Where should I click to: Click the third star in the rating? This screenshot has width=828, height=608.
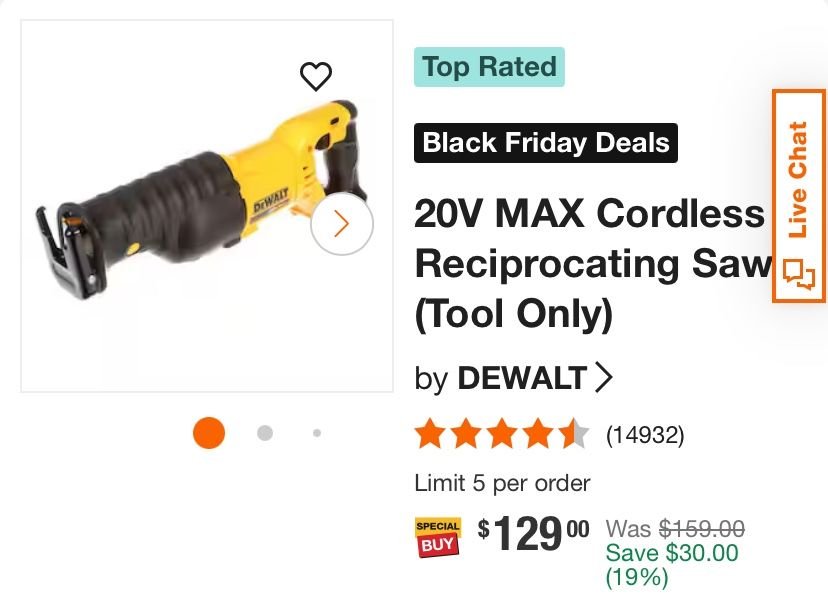[x=502, y=434]
